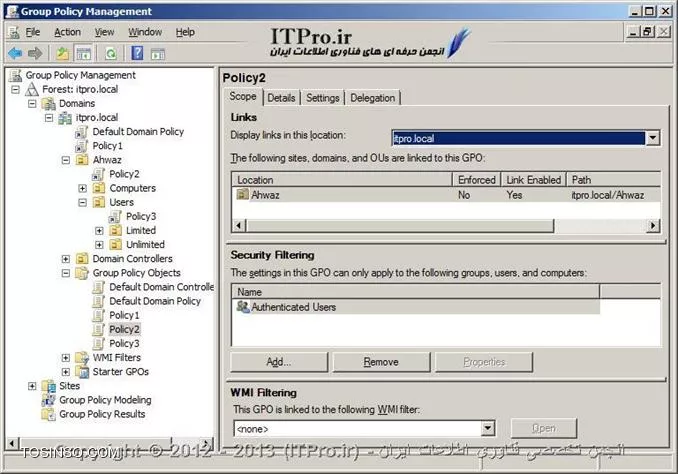Open the WMI filter dropdown
Image resolution: width=678 pixels, height=474 pixels.
coord(488,429)
